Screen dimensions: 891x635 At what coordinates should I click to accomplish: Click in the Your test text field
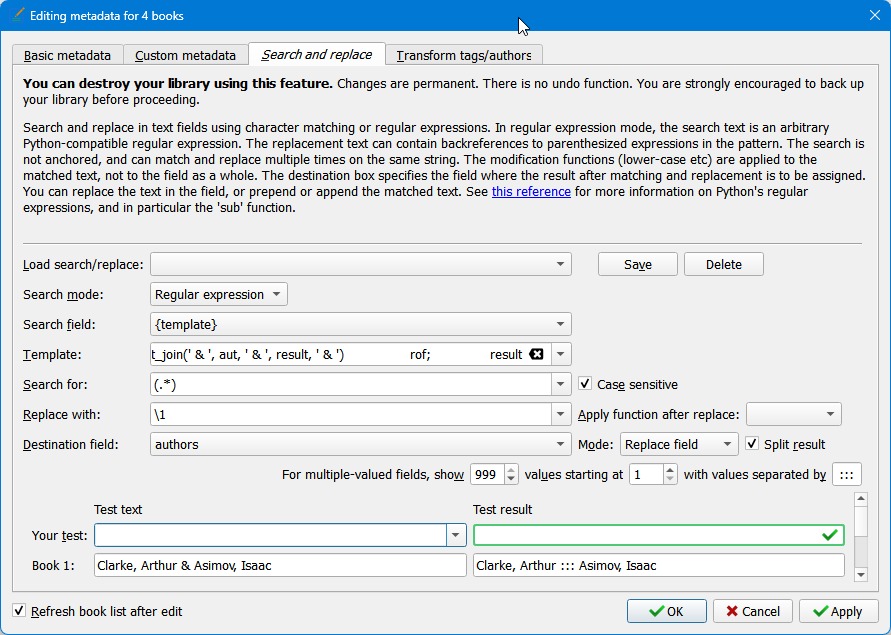[270, 536]
